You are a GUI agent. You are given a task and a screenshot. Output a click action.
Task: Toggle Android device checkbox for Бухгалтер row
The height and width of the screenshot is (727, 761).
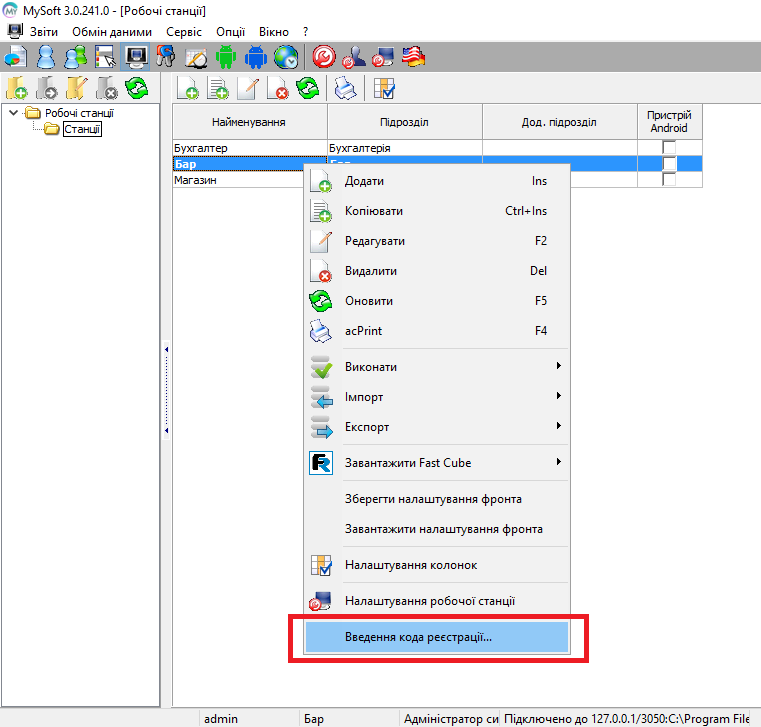coord(669,147)
